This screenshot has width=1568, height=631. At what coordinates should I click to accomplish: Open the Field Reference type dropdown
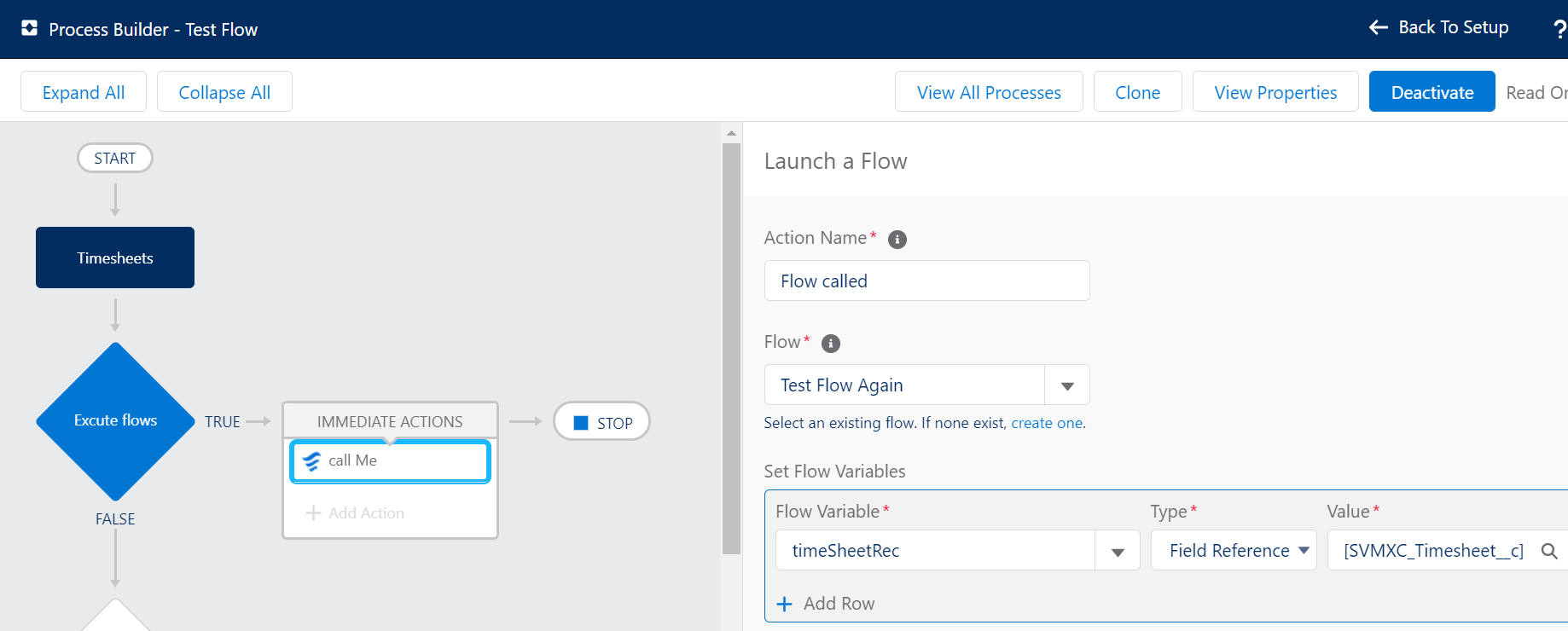point(1234,551)
